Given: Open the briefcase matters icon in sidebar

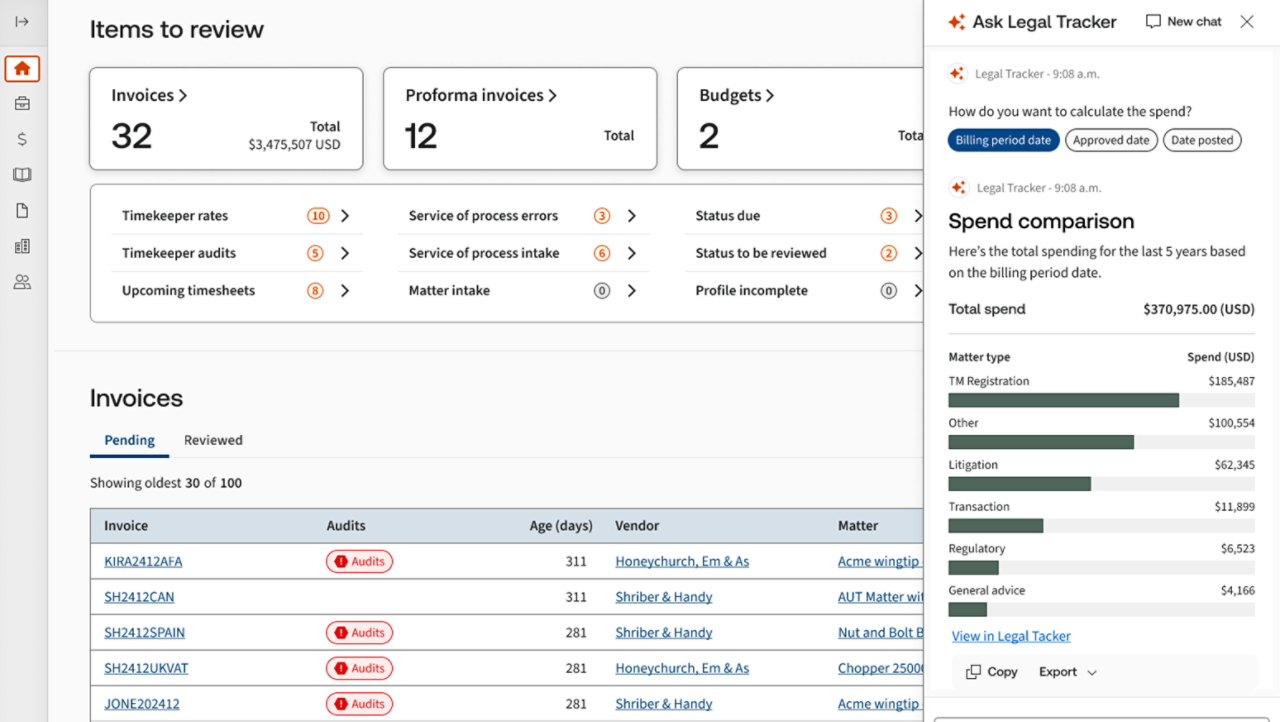Looking at the screenshot, I should pos(22,104).
